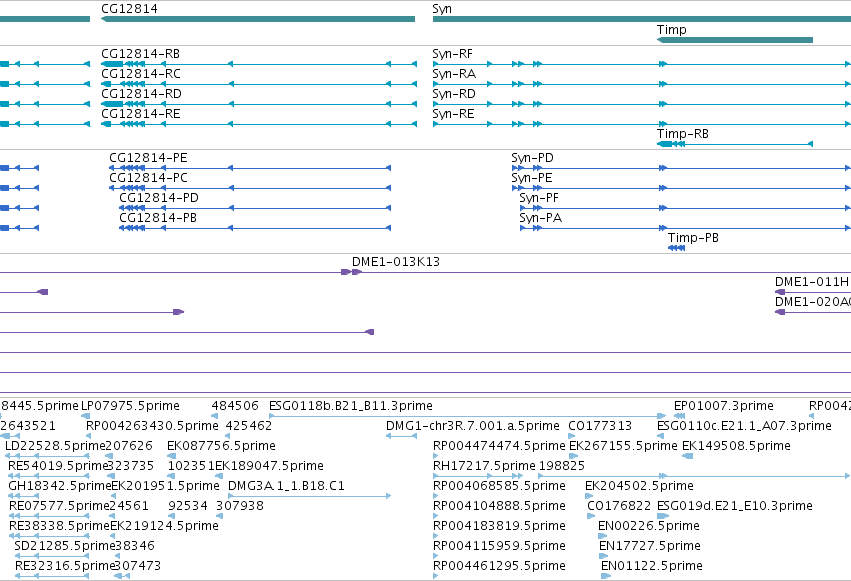The height and width of the screenshot is (581, 851).
Task: Select the EK087756.5prime feature label
Action: click(221, 446)
